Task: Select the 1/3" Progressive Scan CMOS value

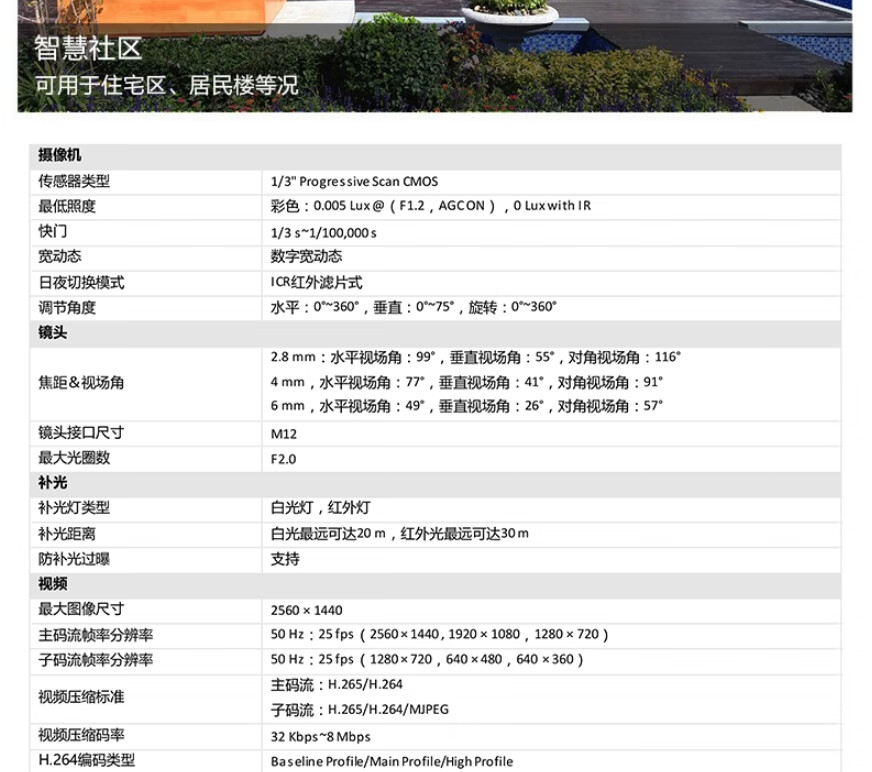Action: tap(354, 181)
